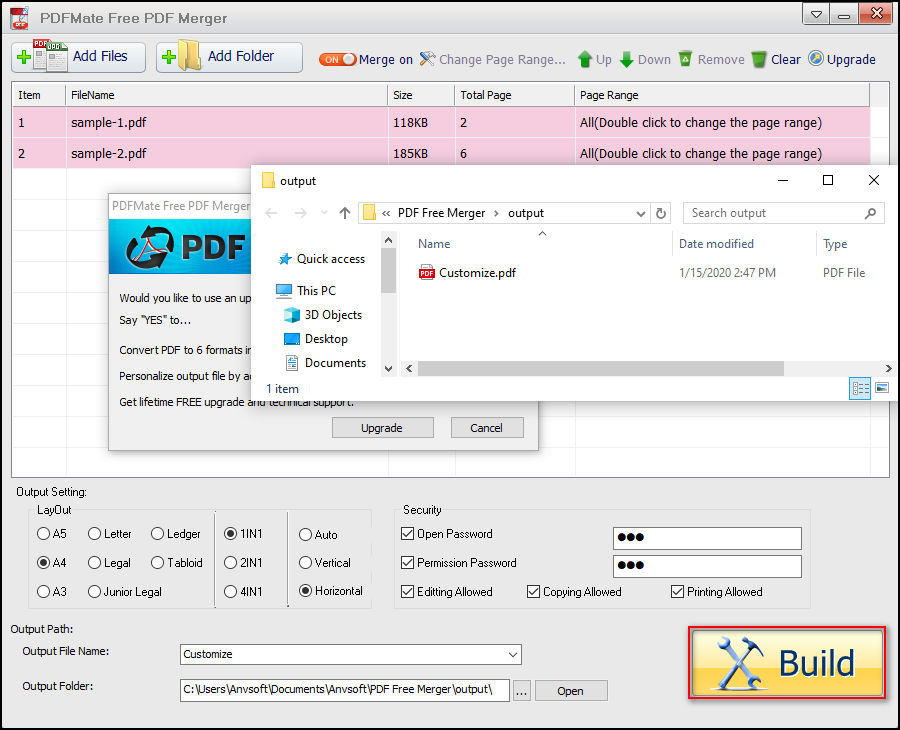Click Cancel on the upgrade dialog
Viewport: 900px width, 730px height.
[x=487, y=427]
